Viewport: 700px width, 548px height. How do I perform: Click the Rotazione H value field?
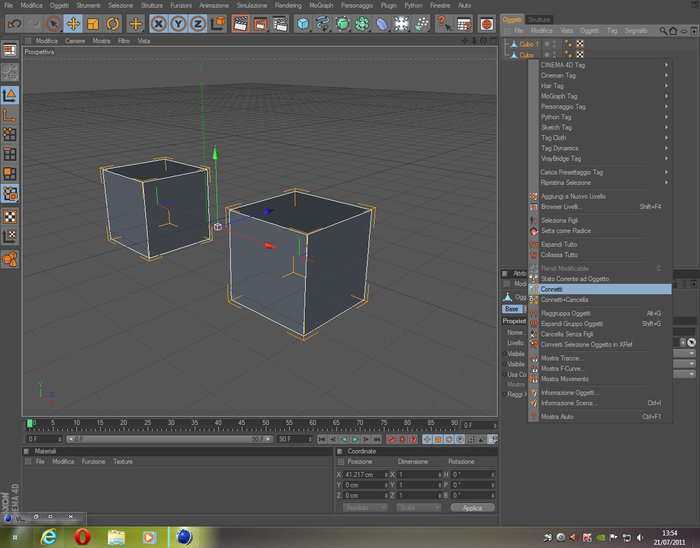pyautogui.click(x=472, y=474)
